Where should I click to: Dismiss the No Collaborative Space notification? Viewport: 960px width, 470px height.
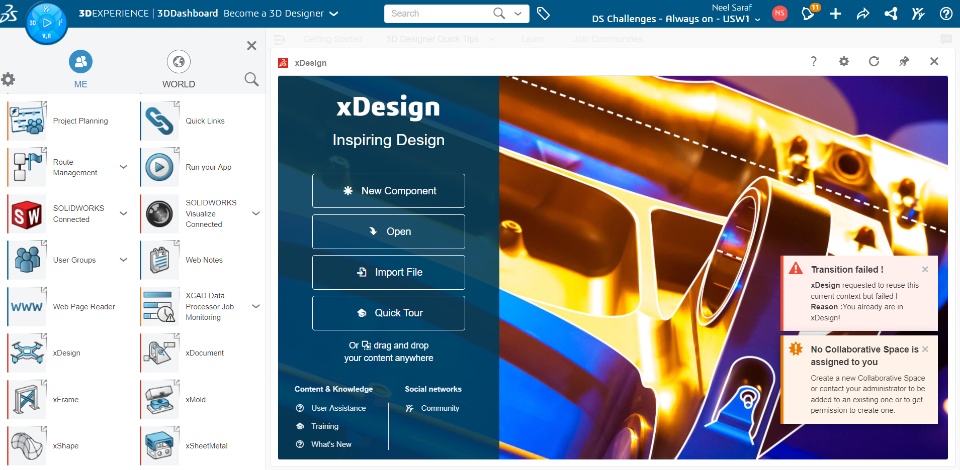925,349
